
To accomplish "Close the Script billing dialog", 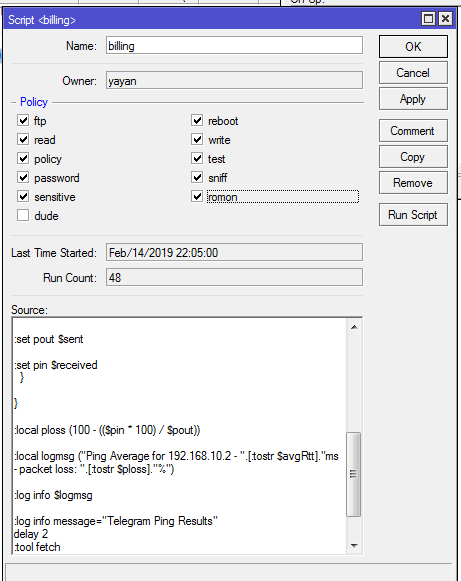I will tap(445, 19).
